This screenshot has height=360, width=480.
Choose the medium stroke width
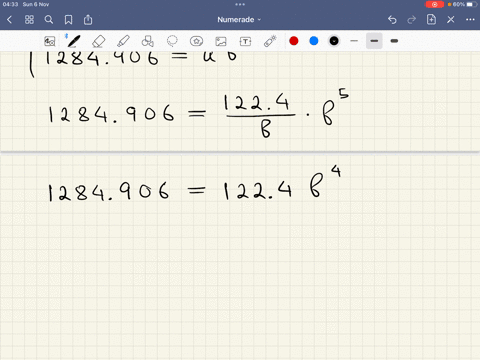374,41
